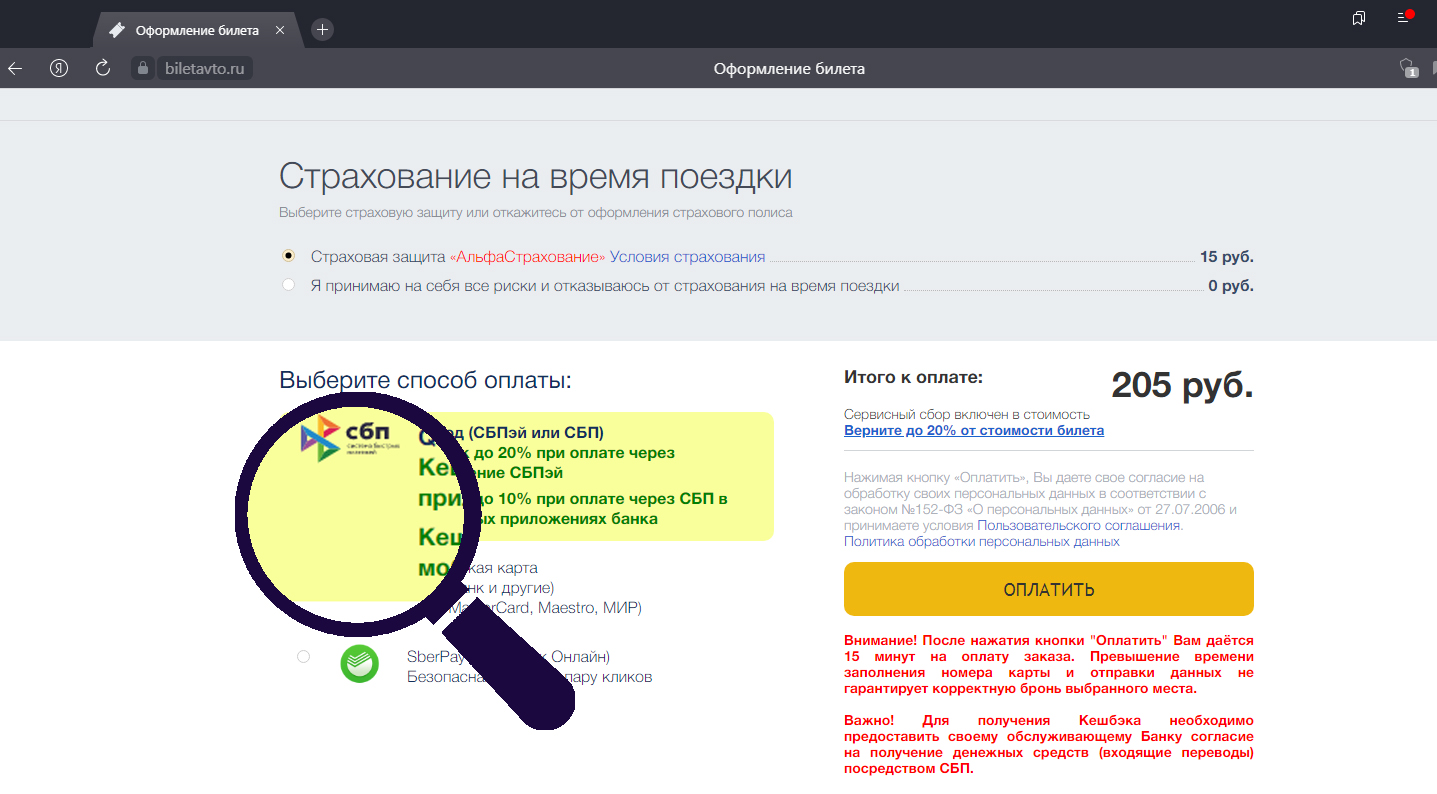Open the Yandex home page icon
This screenshot has width=1437, height=794.
(59, 68)
